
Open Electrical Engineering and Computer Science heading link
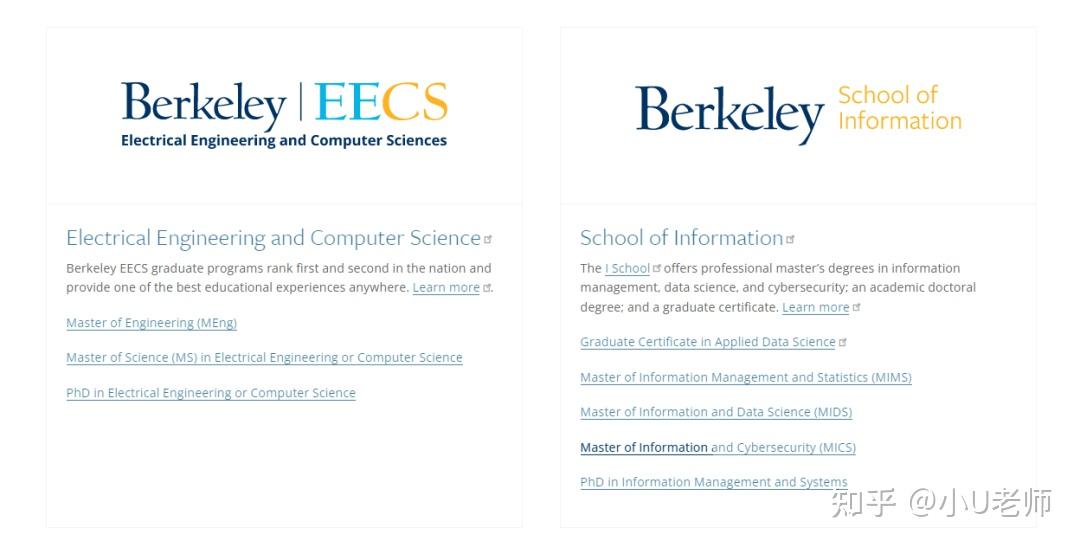pyautogui.click(x=273, y=238)
